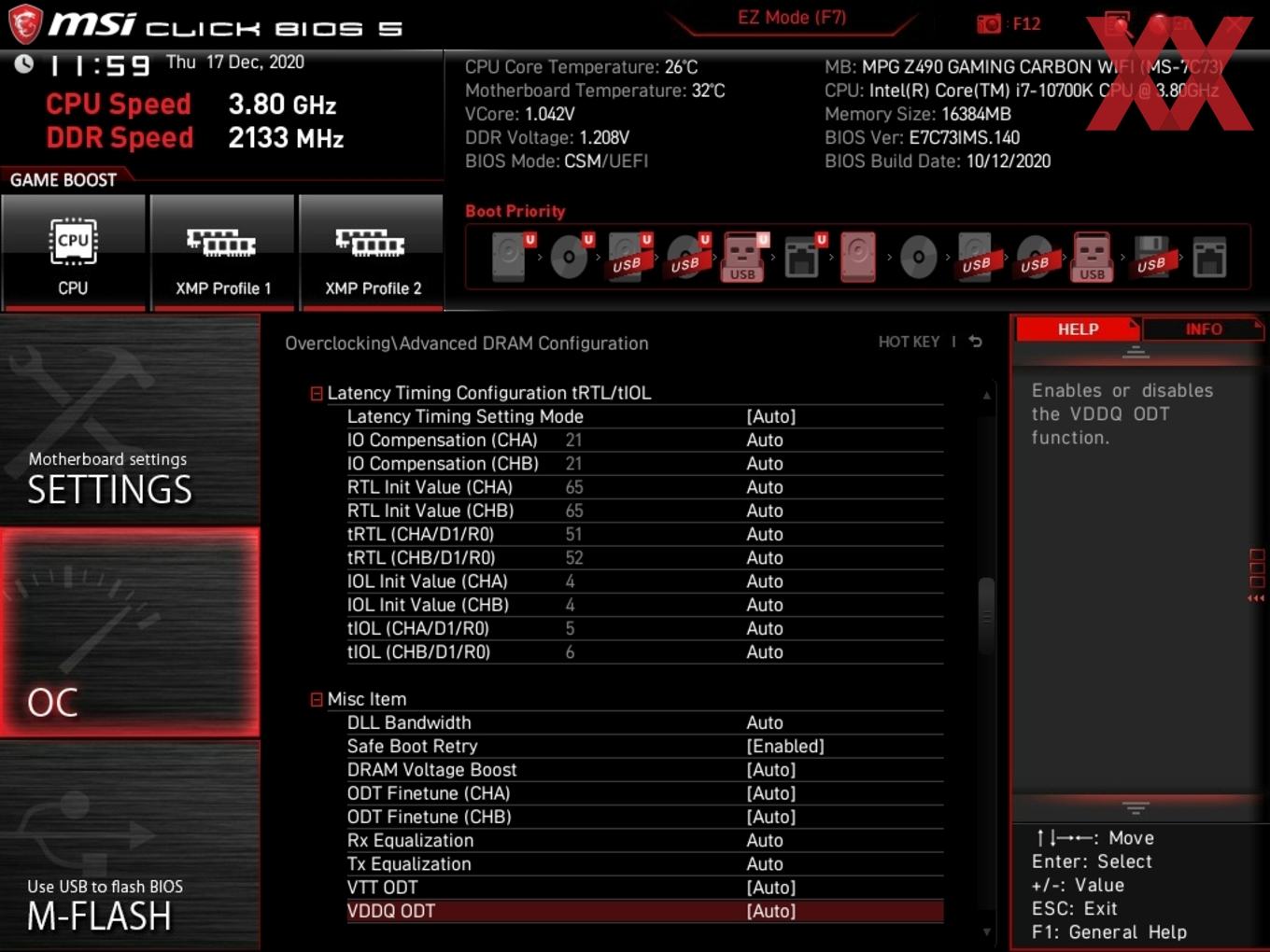Toggle the CPU Game Boost button
This screenshot has width=1270, height=952.
[74, 252]
